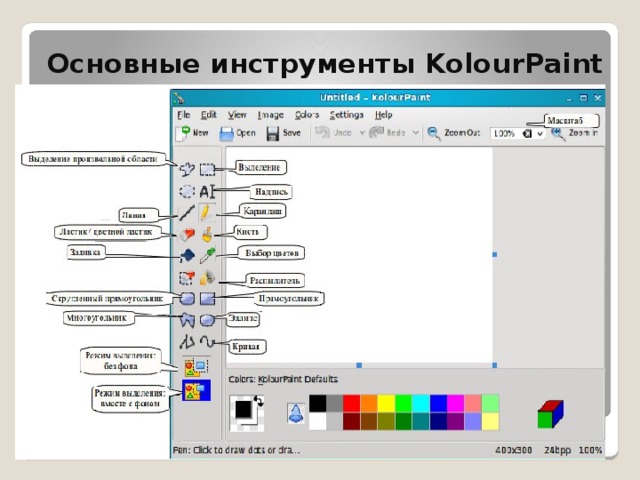Click the Redo toolbar button
Image resolution: width=640 pixels, height=480 pixels.
point(387,133)
